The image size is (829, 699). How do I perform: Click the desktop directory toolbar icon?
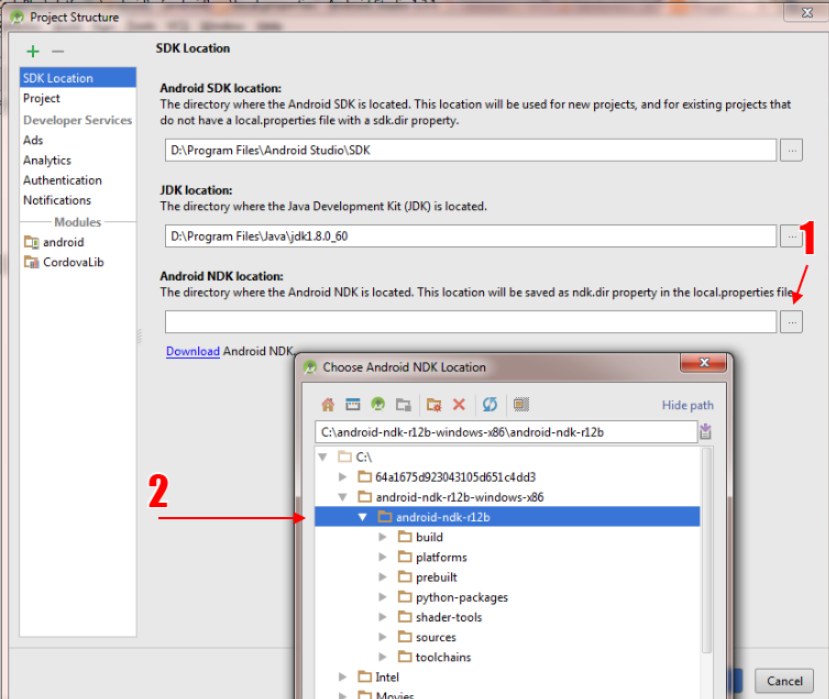353,404
